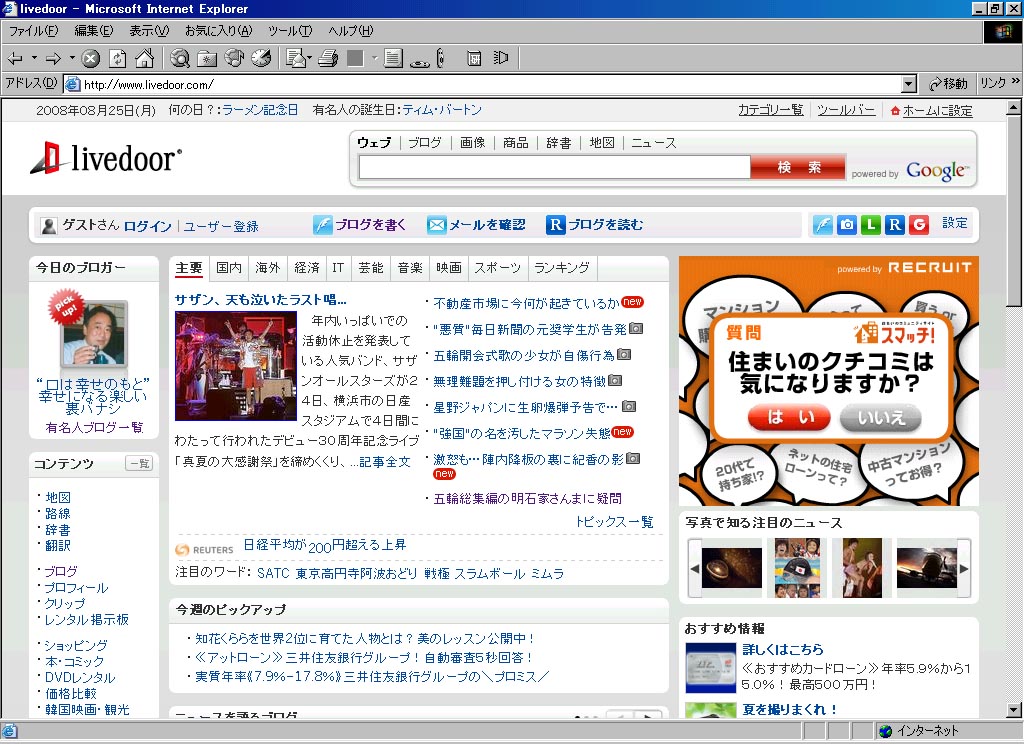1024x744 pixels.
Task: Click the blue feather blog shortcut icon
Action: click(x=822, y=225)
